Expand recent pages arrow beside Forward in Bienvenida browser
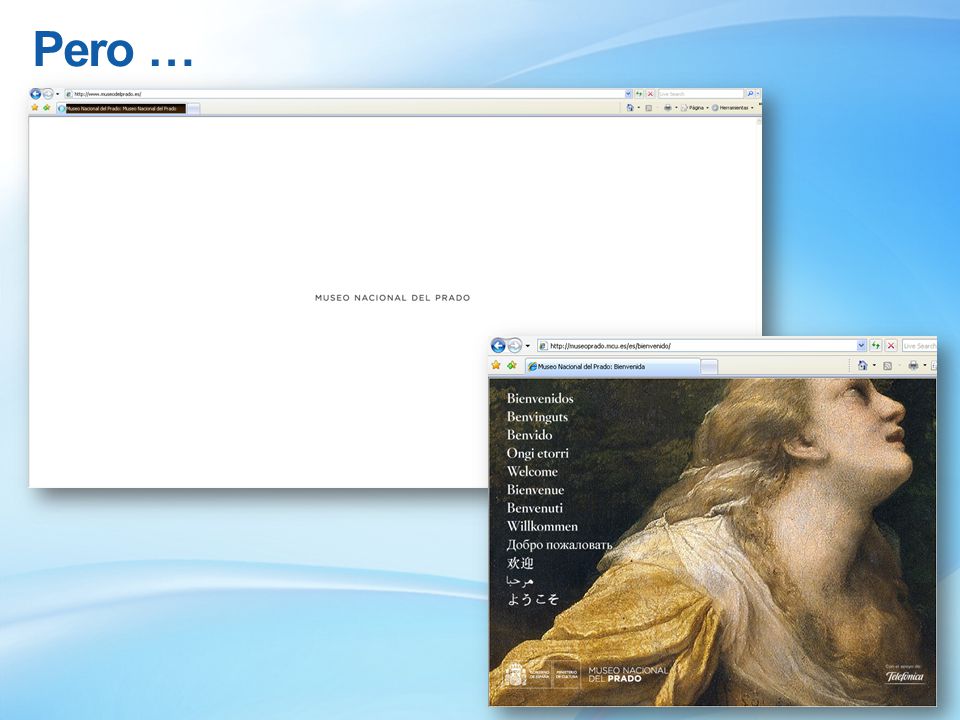Screen dimensions: 960x720 [x=528, y=346]
